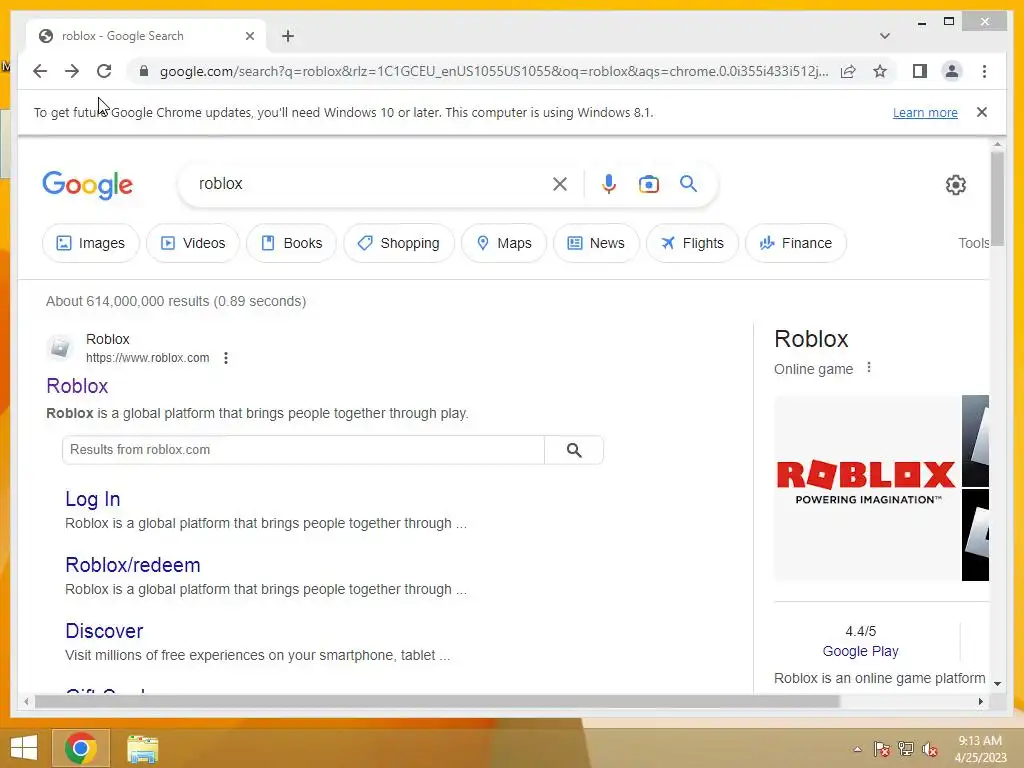Close the roblox - Google Search tab
Image resolution: width=1024 pixels, height=768 pixels.
click(249, 36)
